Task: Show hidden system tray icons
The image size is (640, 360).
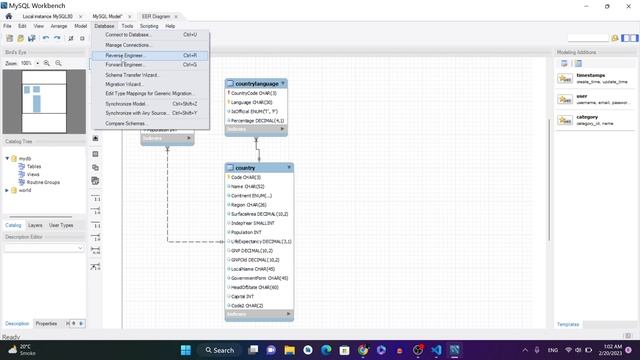Action: (525, 350)
